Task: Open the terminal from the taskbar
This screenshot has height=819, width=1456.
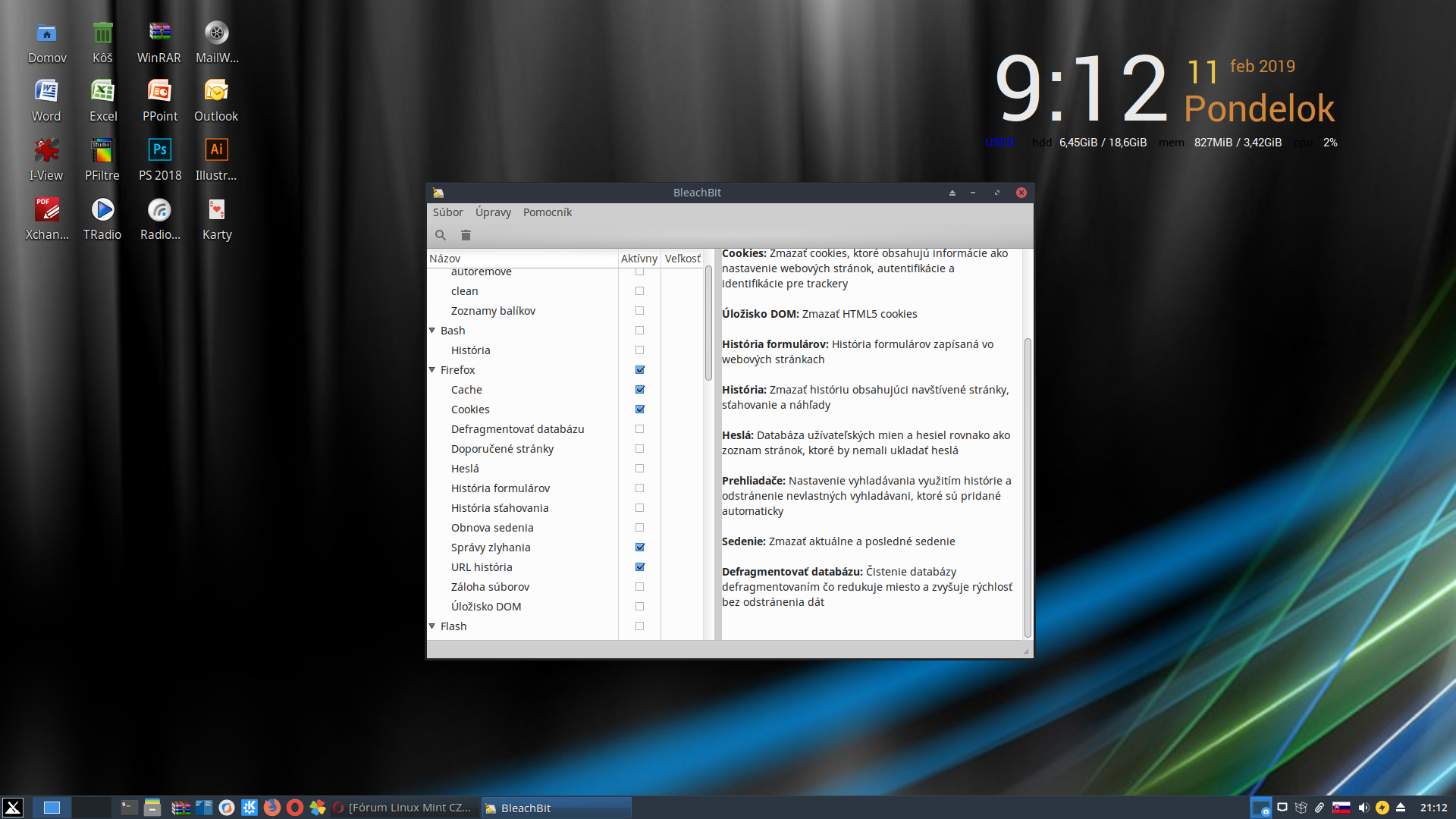Action: click(x=130, y=808)
